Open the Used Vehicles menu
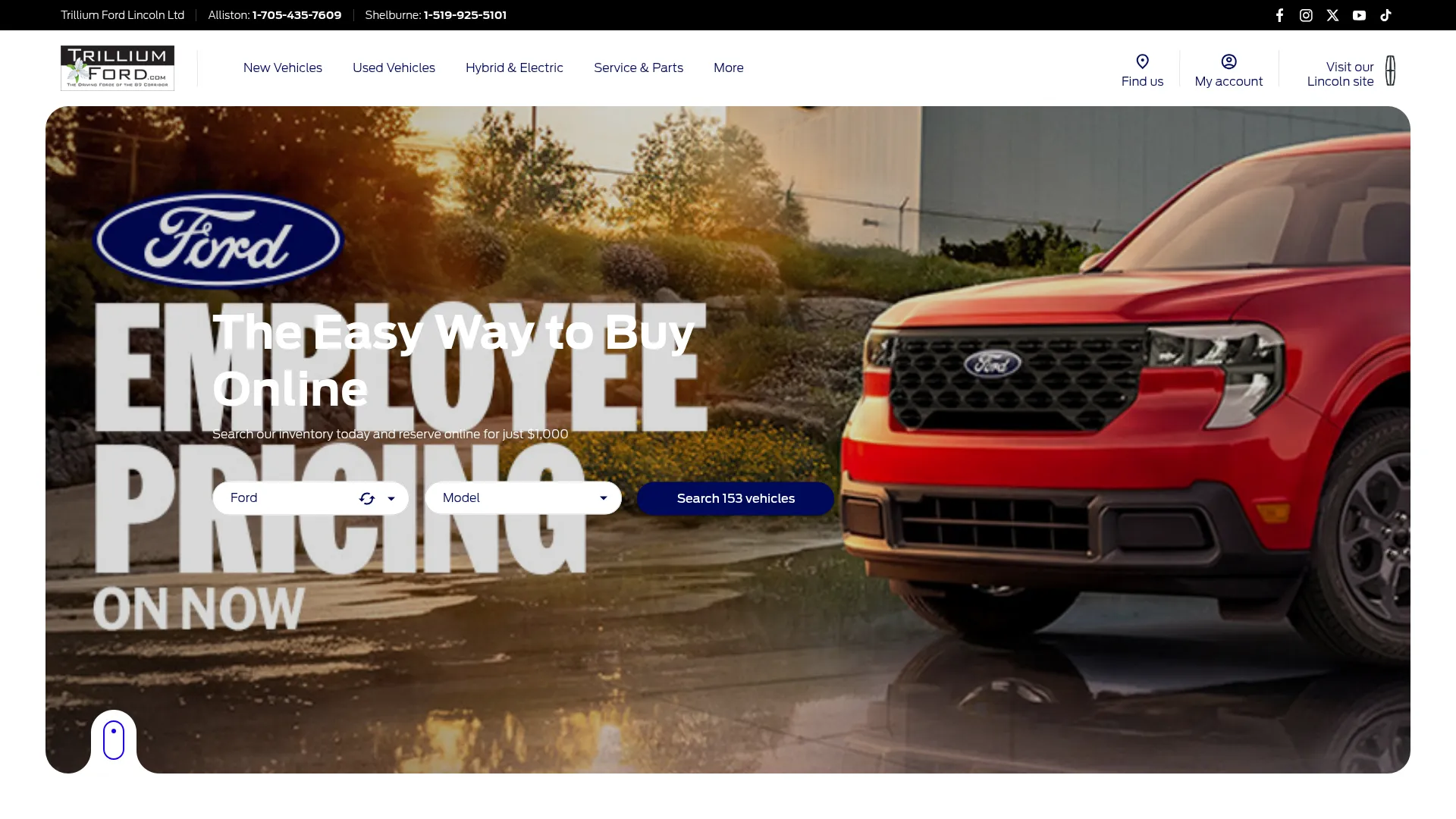The height and width of the screenshot is (819, 1456). pos(394,68)
